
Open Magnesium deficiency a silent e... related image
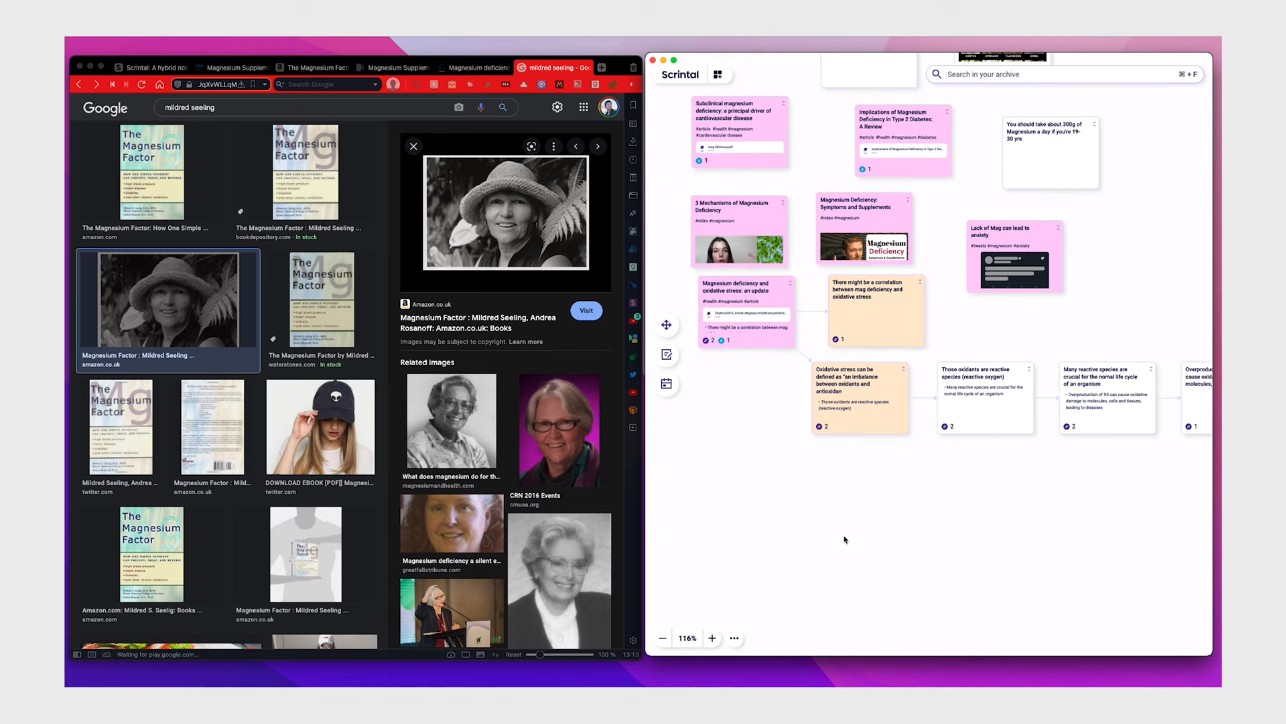pyautogui.click(x=452, y=524)
